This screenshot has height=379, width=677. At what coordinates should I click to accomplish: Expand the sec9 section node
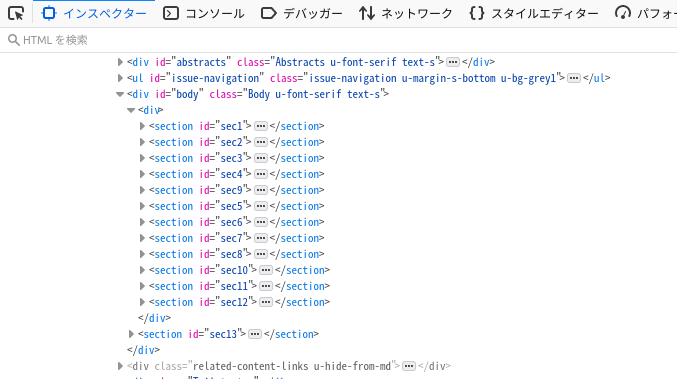point(142,190)
